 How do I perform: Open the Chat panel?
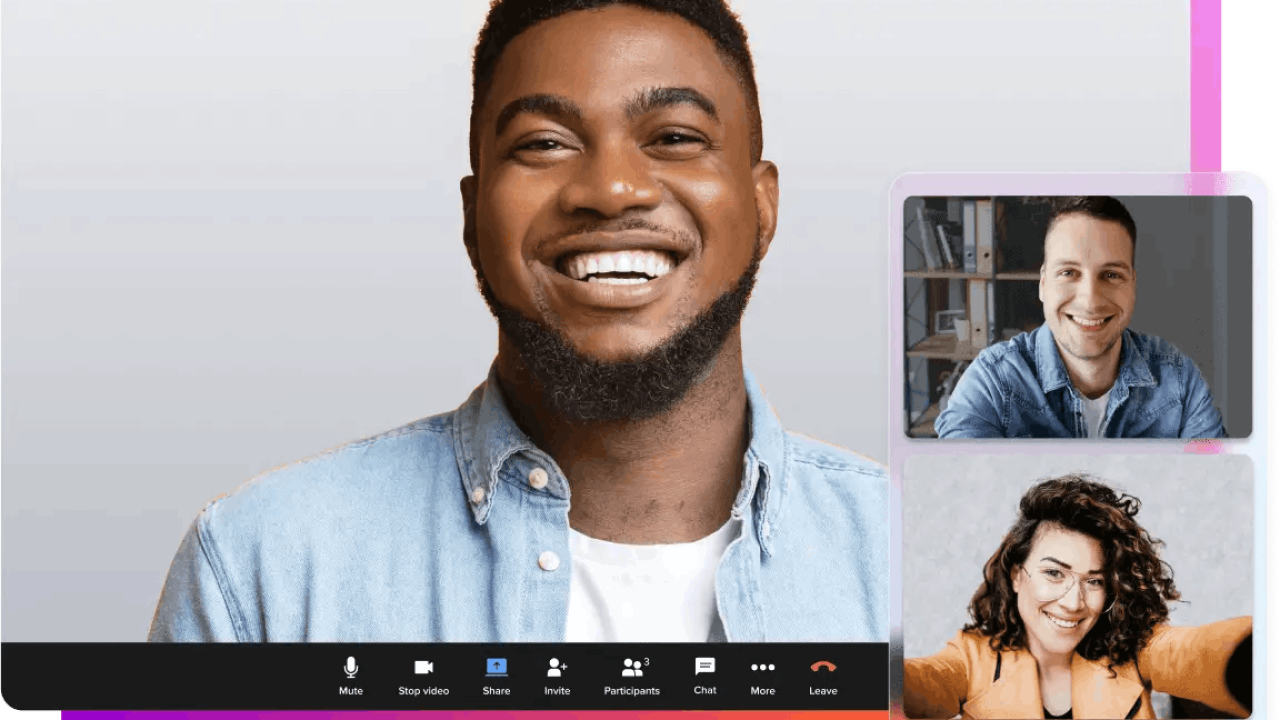point(705,676)
